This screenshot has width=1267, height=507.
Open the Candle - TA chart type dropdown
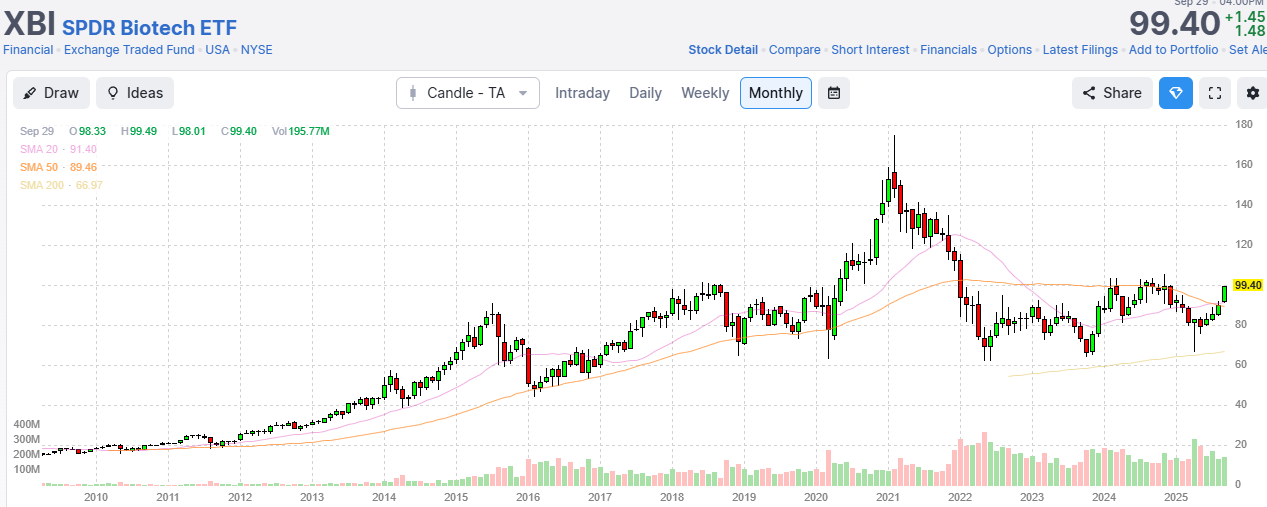[468, 93]
